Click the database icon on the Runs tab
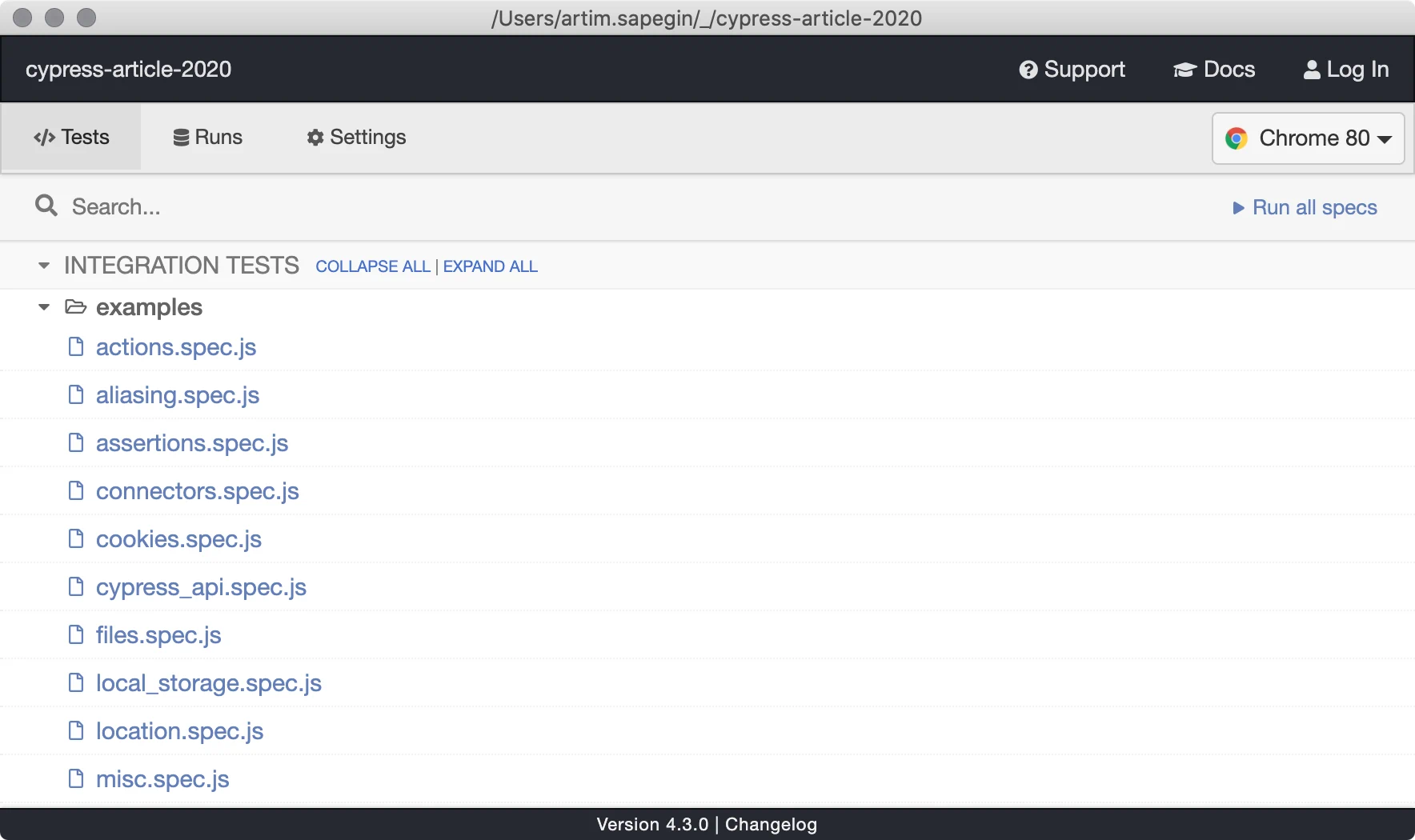 (180, 137)
